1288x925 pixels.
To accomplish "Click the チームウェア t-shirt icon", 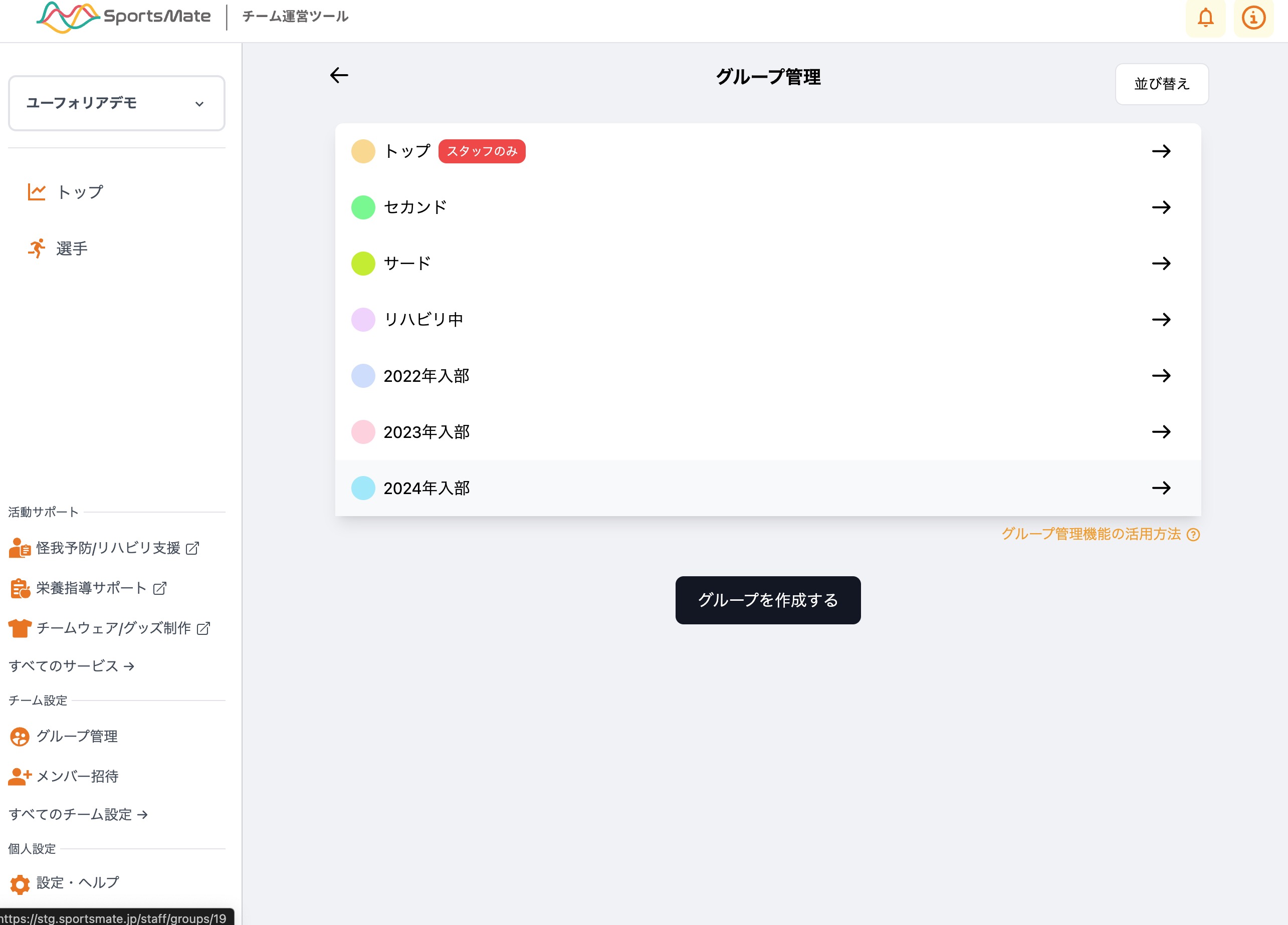I will pos(20,628).
